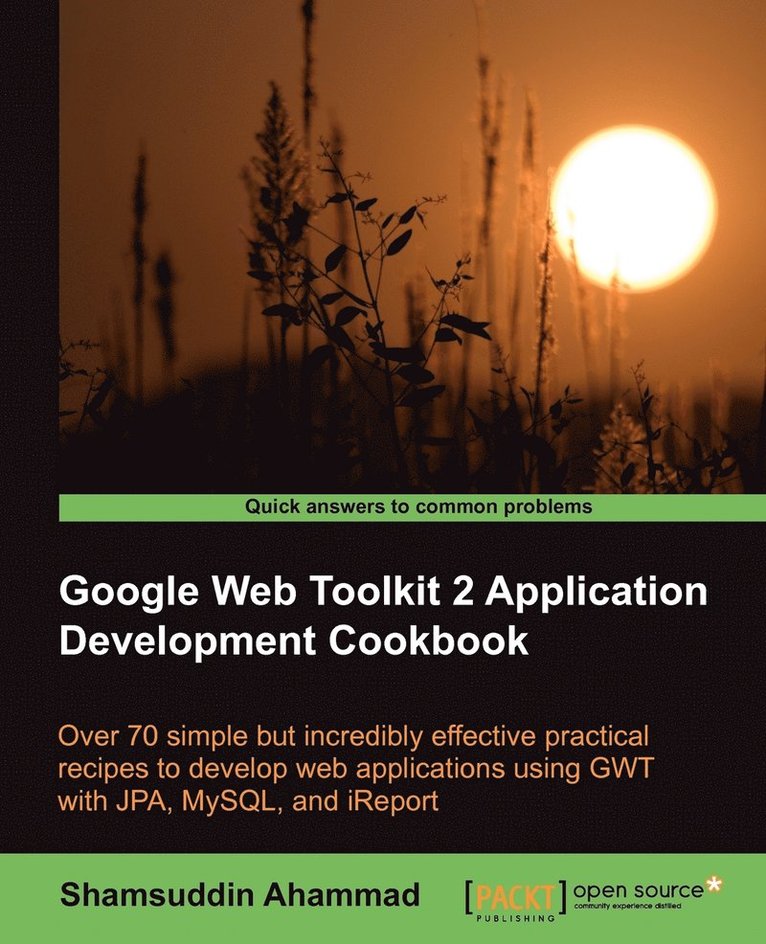Select the 'Quick answers to common problems' banner
Screen dimensions: 766x944
(x=417, y=507)
